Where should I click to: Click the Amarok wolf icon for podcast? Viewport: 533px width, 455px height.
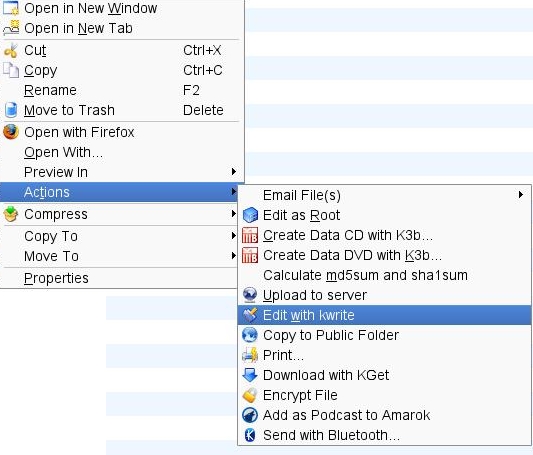click(x=250, y=415)
